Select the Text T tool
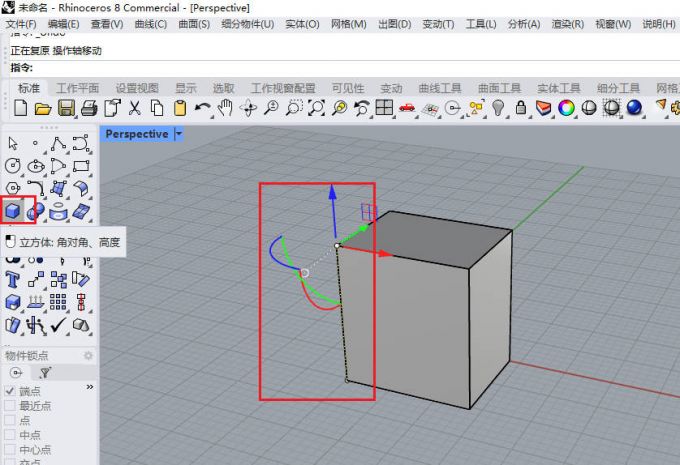 [12, 280]
